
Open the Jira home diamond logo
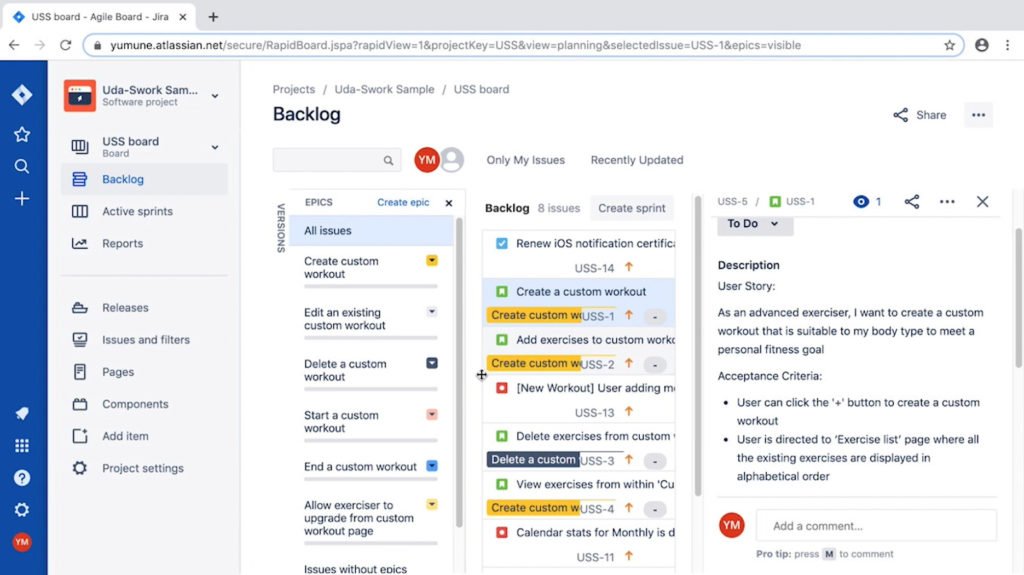(22, 95)
